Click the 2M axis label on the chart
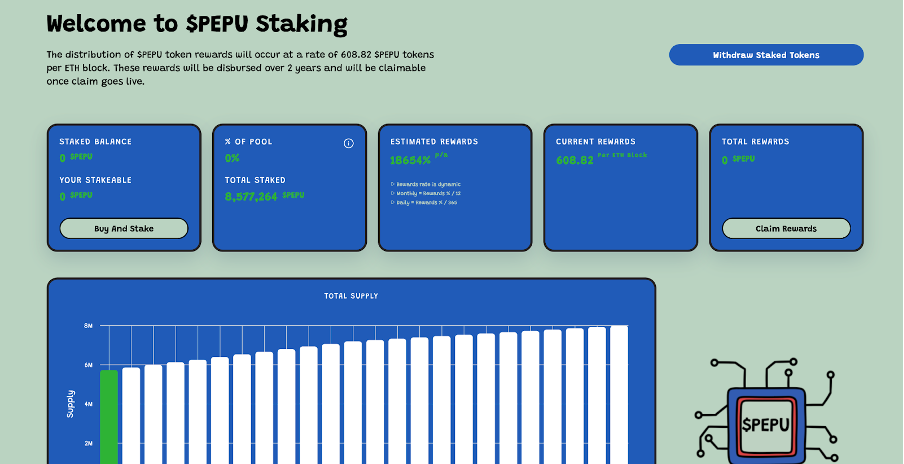The width and height of the screenshot is (904, 464). coord(88,444)
